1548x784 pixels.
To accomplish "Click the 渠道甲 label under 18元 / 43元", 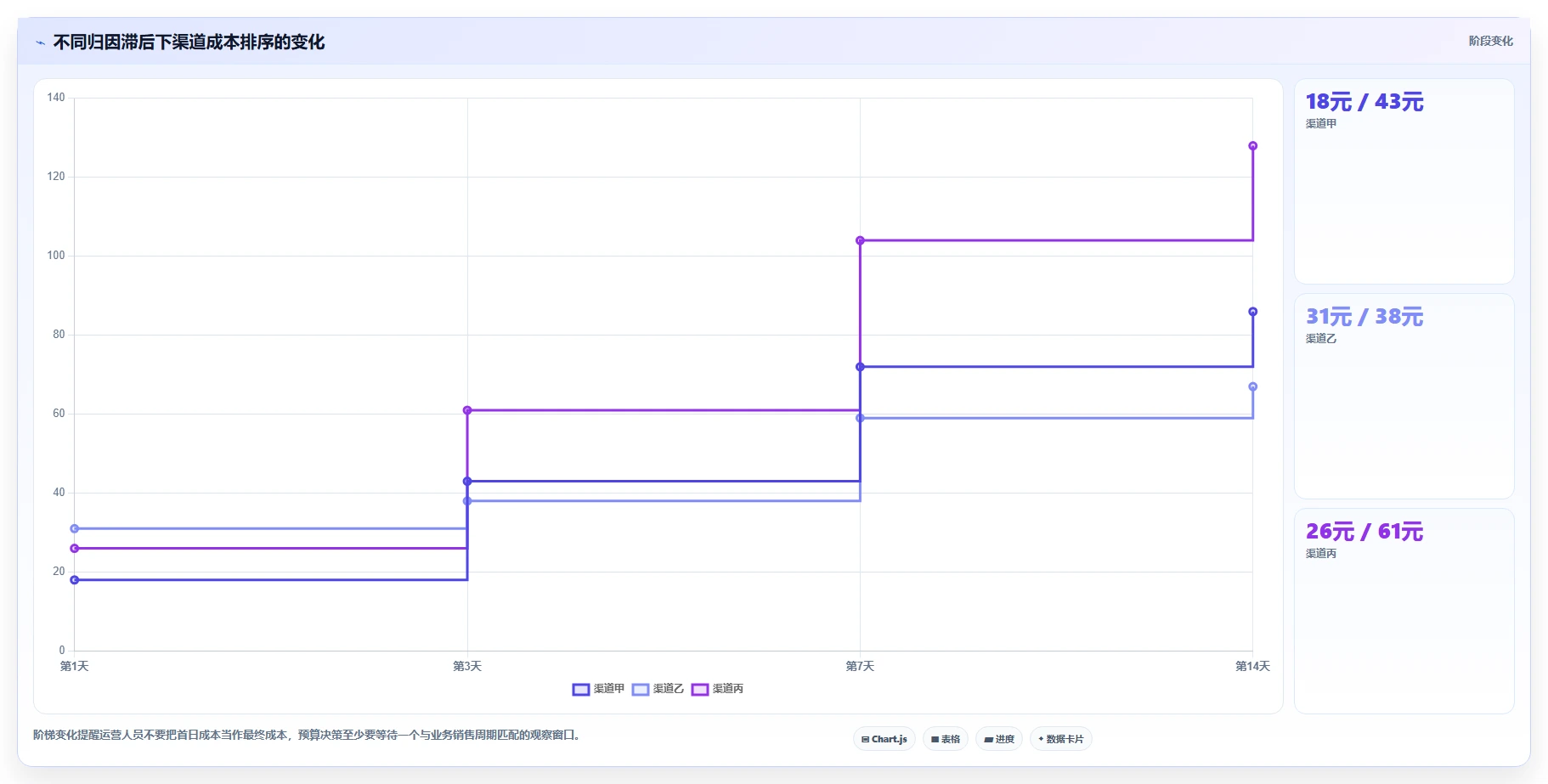I will (1321, 124).
